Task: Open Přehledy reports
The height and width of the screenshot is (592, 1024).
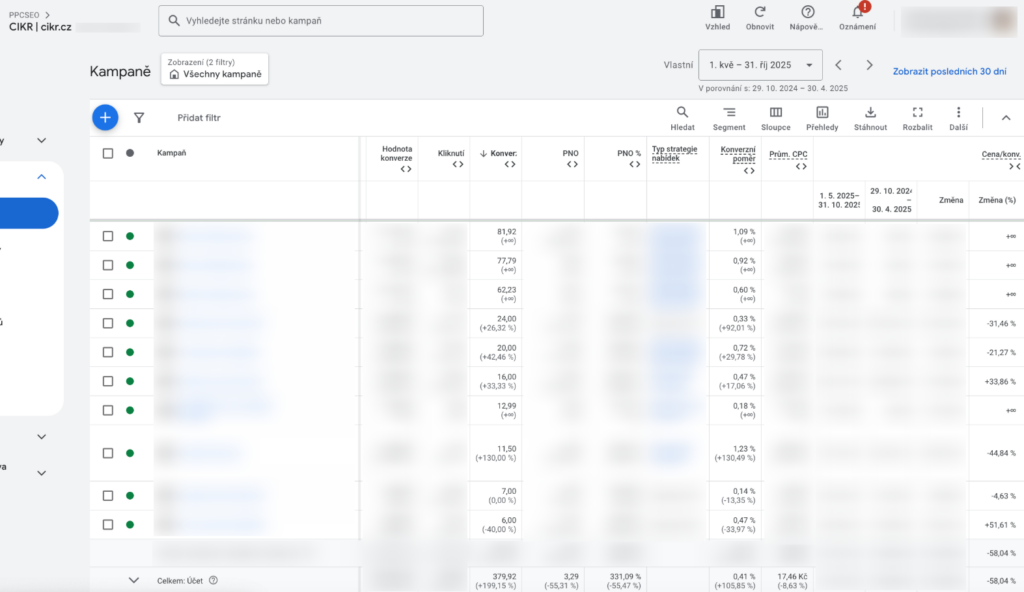Action: [x=822, y=118]
